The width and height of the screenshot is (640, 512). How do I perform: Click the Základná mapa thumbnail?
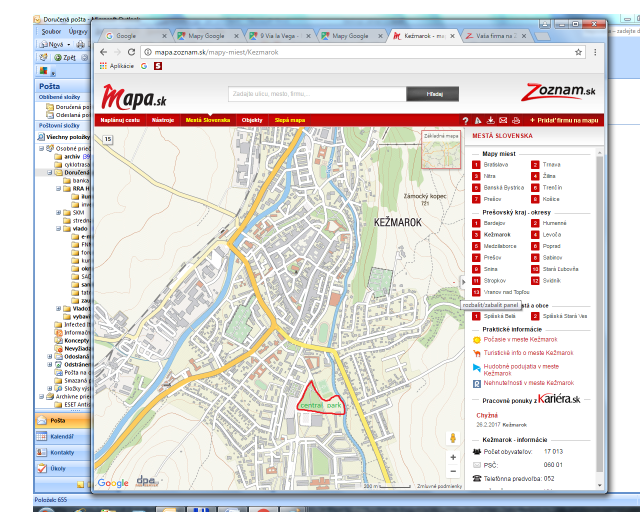[x=441, y=149]
